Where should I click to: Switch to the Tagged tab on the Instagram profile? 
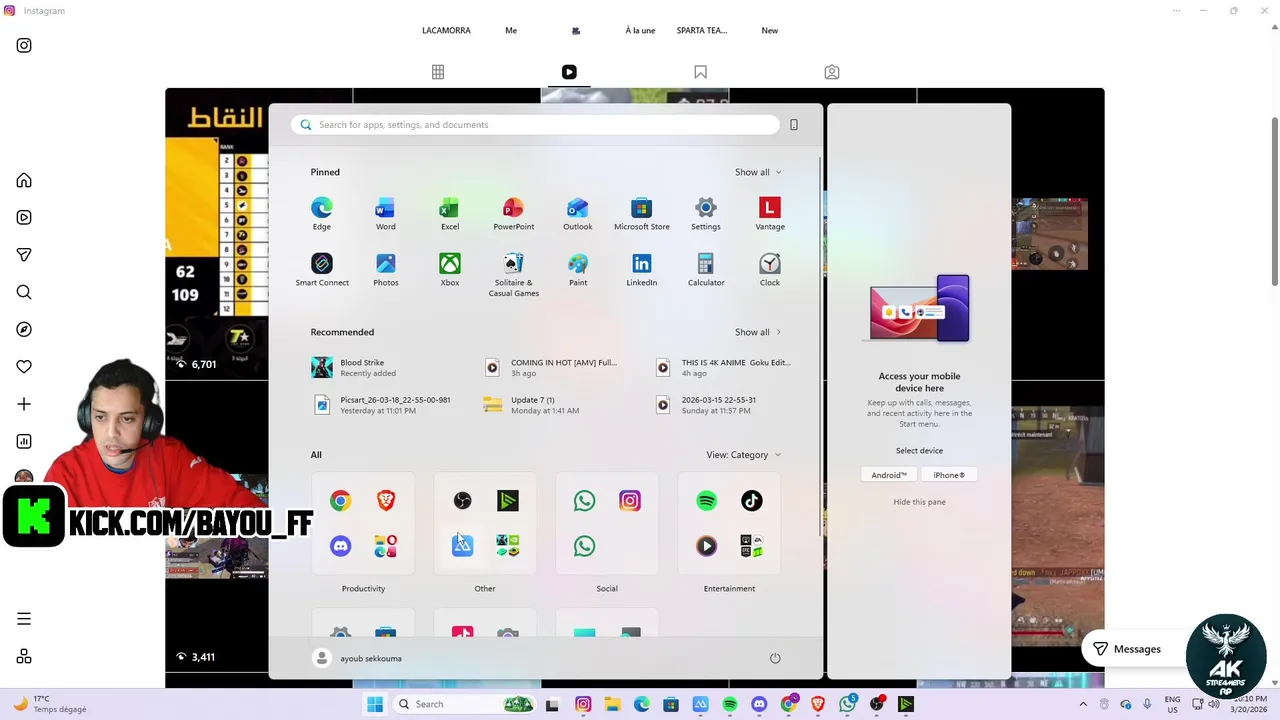coord(832,72)
